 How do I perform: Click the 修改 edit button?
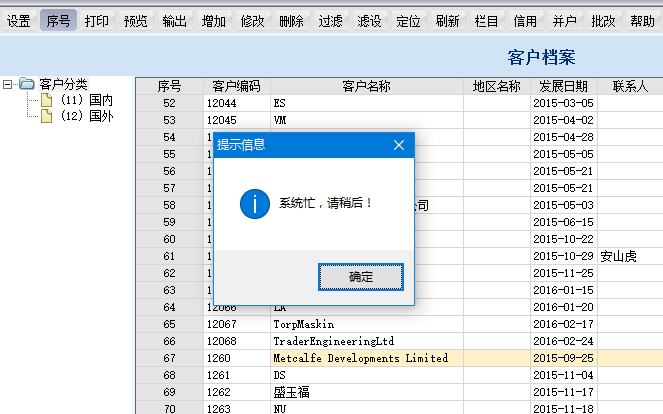tap(252, 20)
